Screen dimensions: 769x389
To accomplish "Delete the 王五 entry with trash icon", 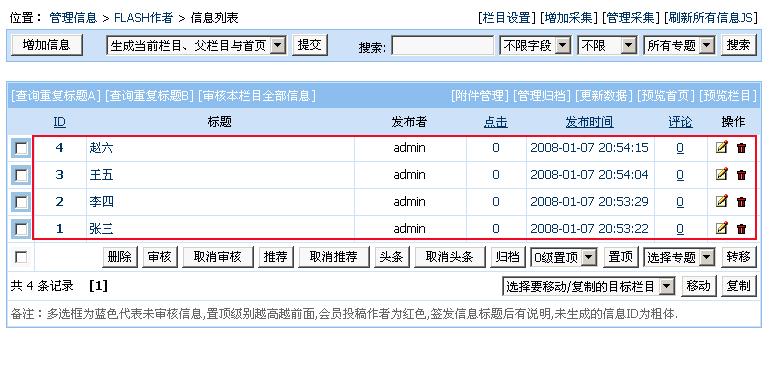I will pos(741,175).
